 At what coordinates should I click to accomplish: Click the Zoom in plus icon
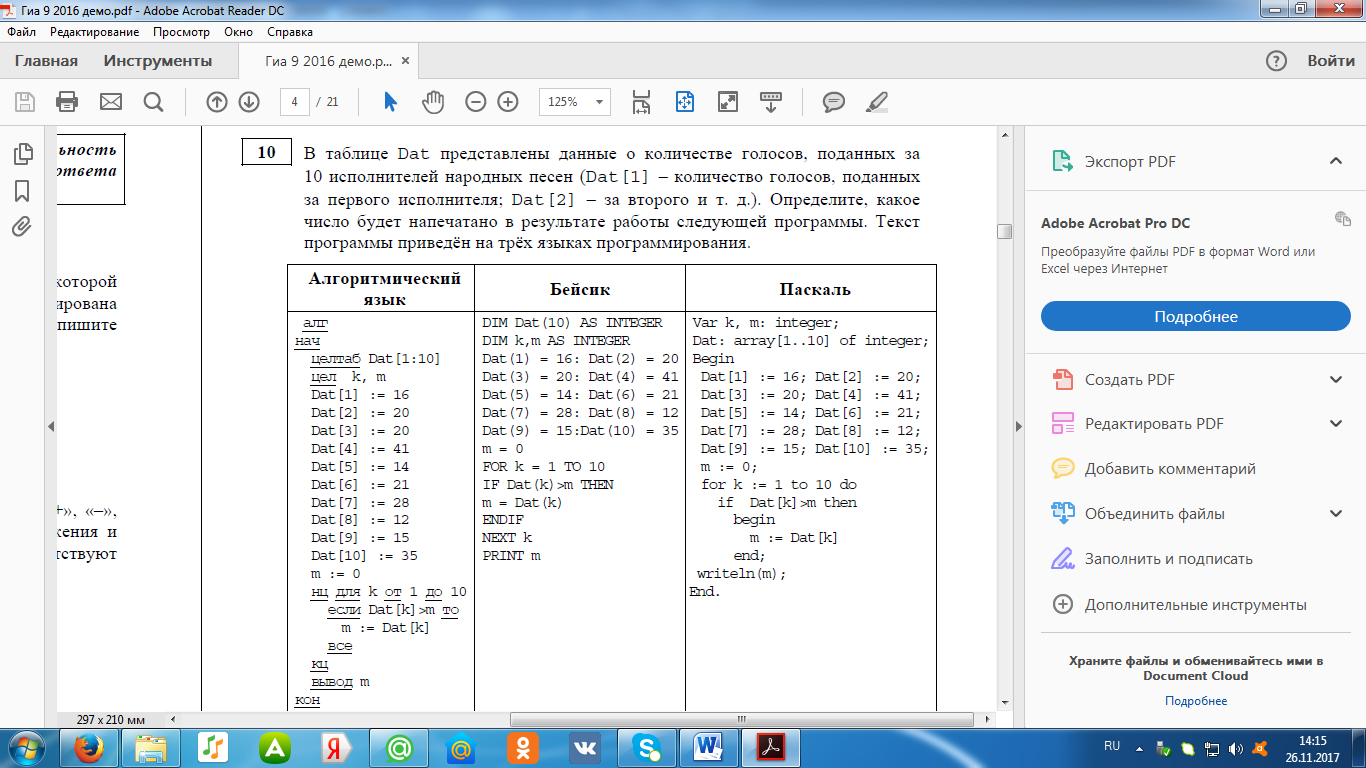click(508, 102)
